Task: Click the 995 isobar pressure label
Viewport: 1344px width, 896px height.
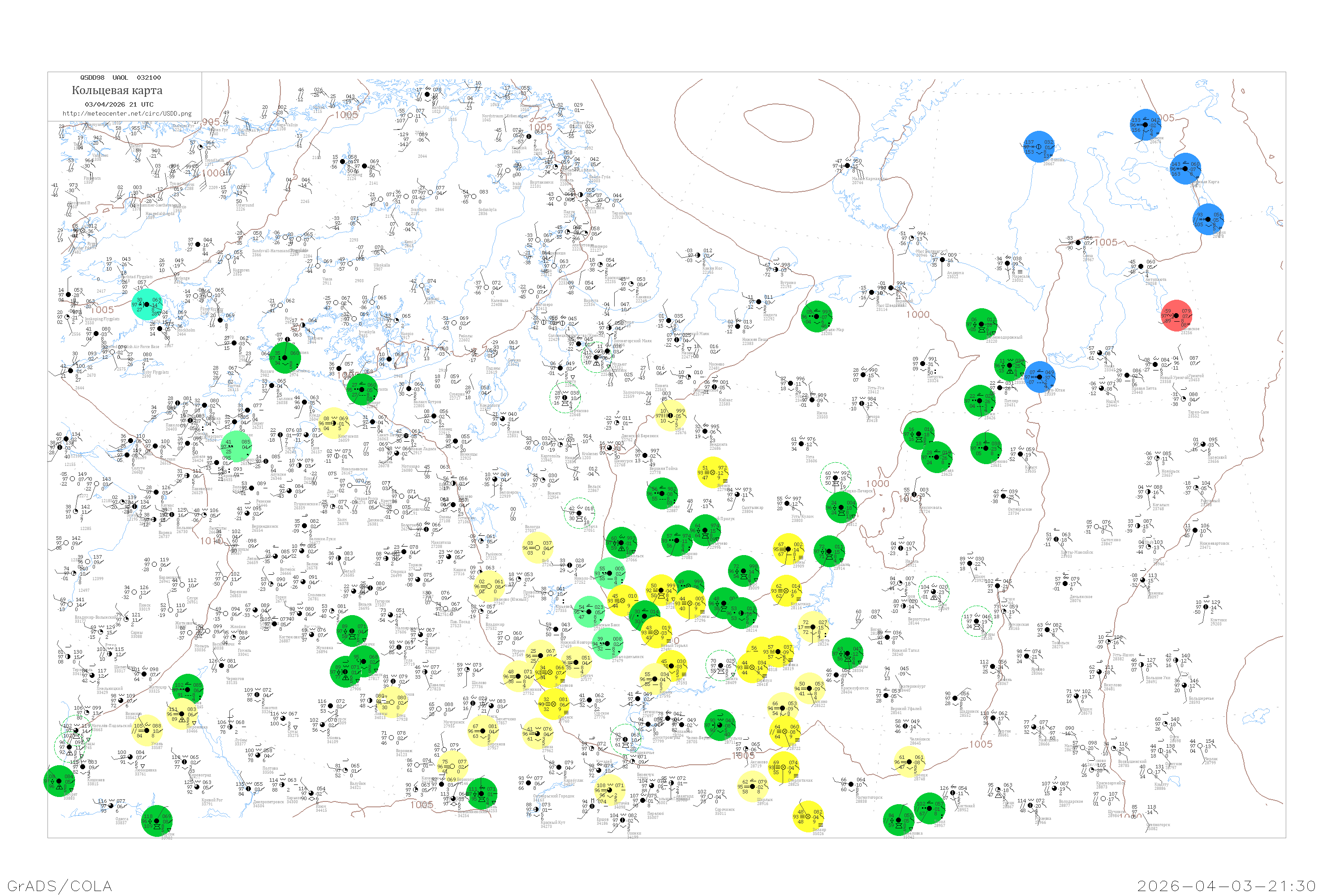Action: tap(211, 122)
